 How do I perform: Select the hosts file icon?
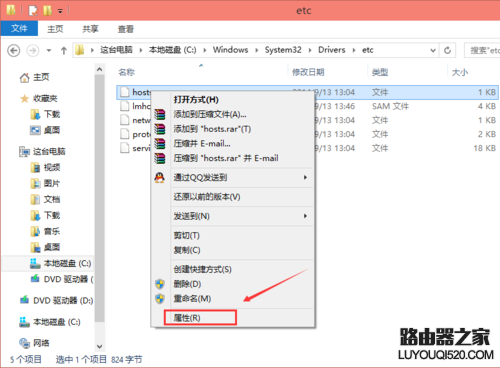point(125,92)
